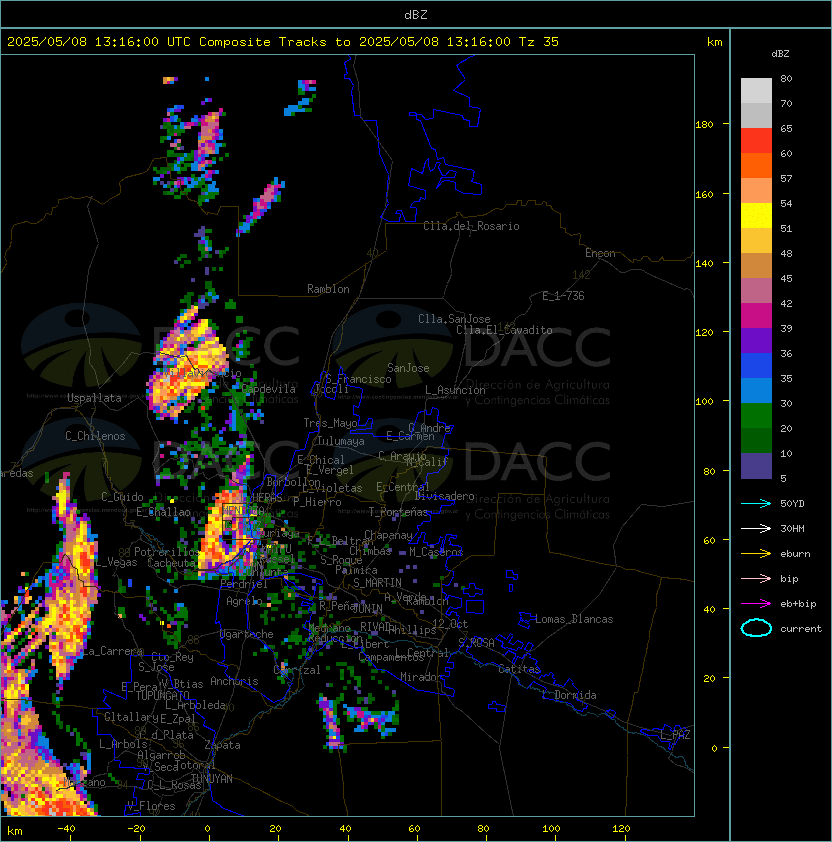Click the yellow eburn arrow in the legend
The image size is (832, 842).
click(756, 554)
